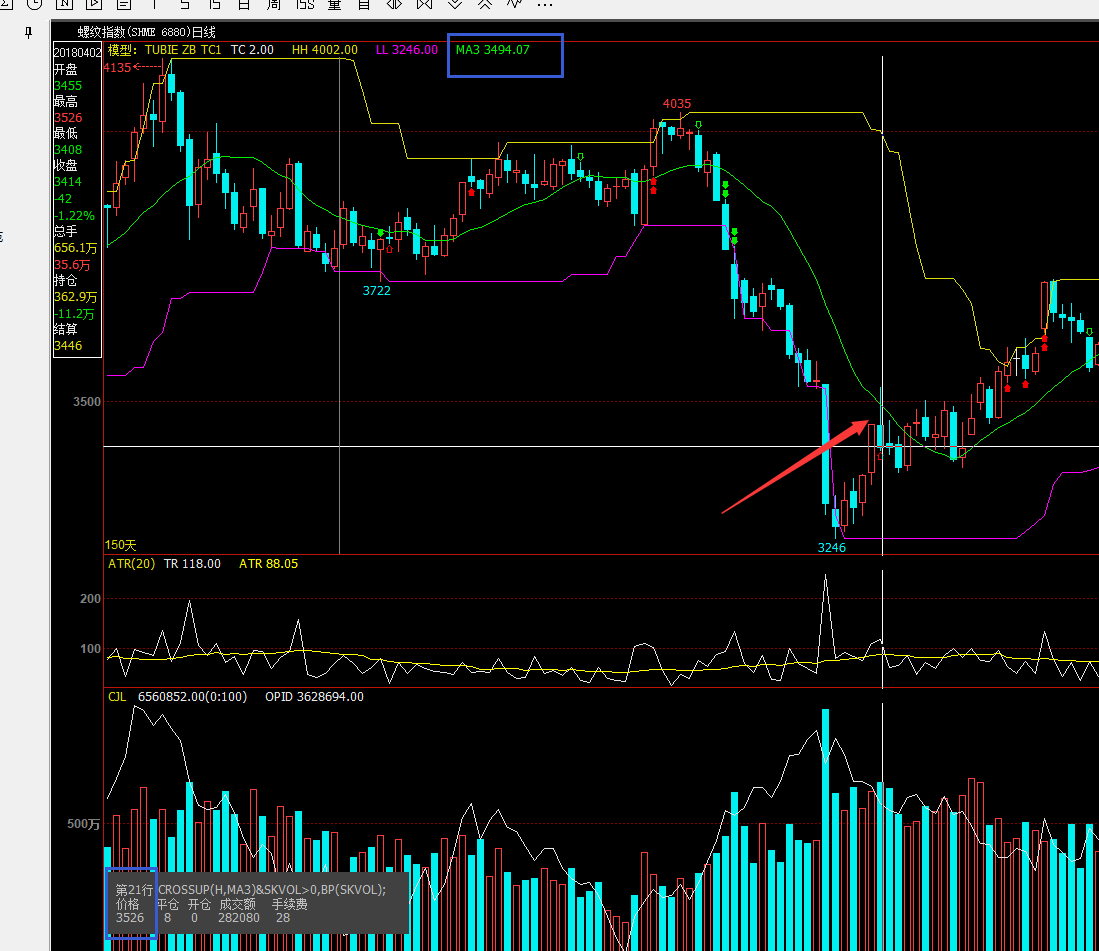Click the ATR(20) sub-chart label
The height and width of the screenshot is (951, 1099).
pos(132,563)
